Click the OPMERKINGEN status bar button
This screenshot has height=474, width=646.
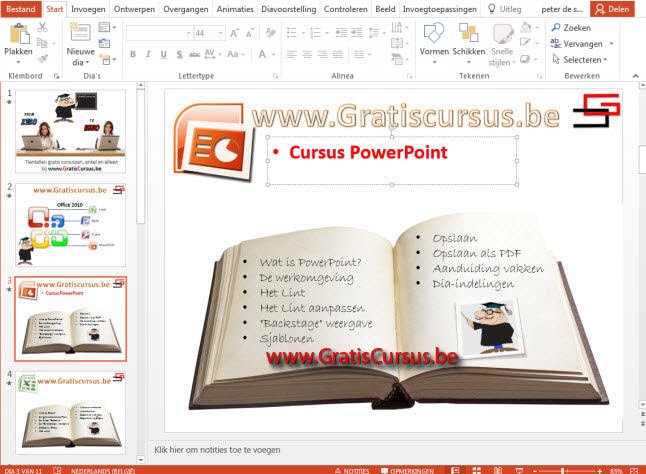(x=407, y=470)
